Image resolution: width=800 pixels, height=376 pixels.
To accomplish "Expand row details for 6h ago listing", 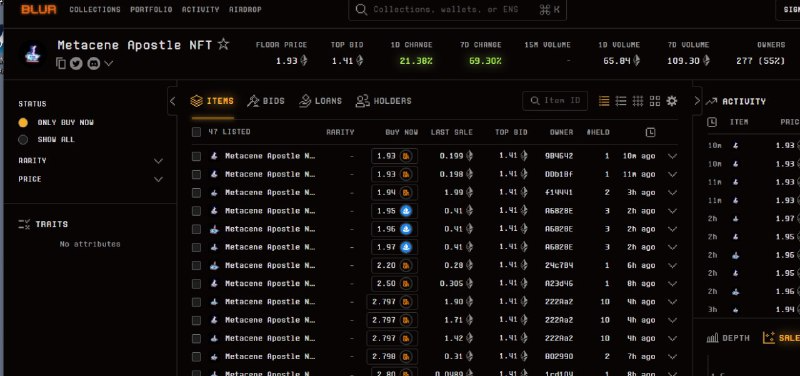I will click(x=672, y=266).
